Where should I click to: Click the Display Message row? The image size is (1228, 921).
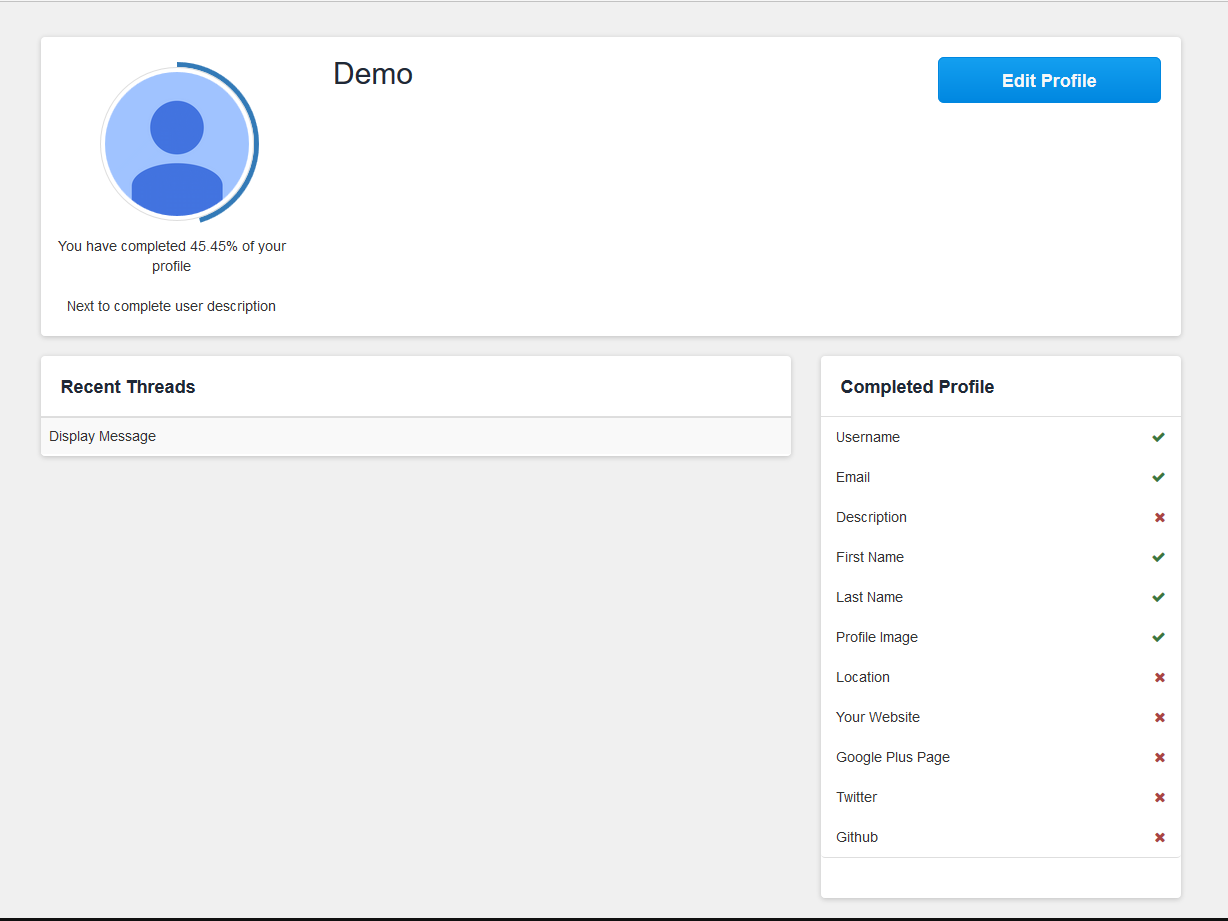pyautogui.click(x=416, y=436)
